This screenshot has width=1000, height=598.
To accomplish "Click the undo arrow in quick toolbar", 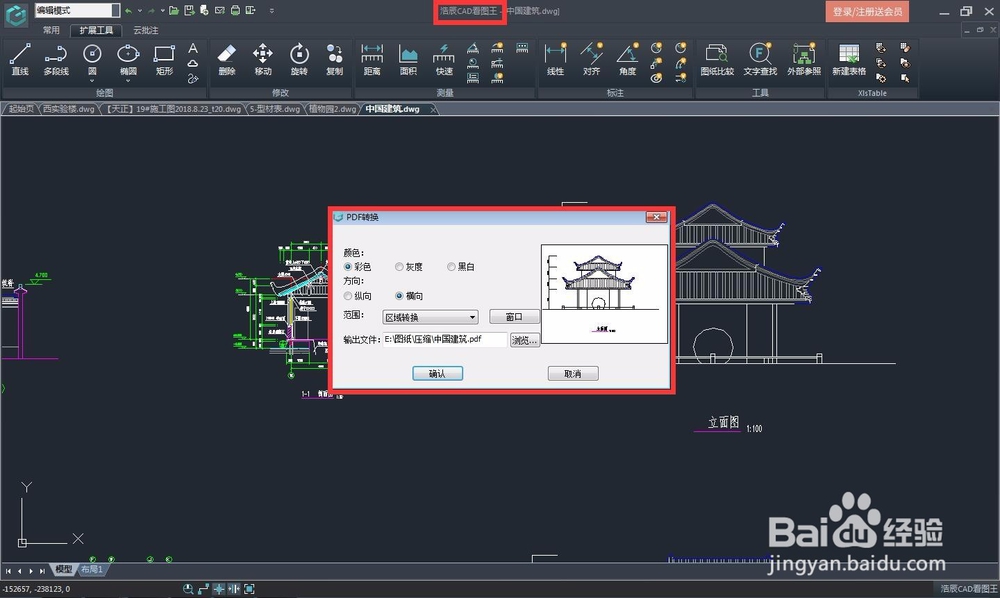I will coord(128,11).
